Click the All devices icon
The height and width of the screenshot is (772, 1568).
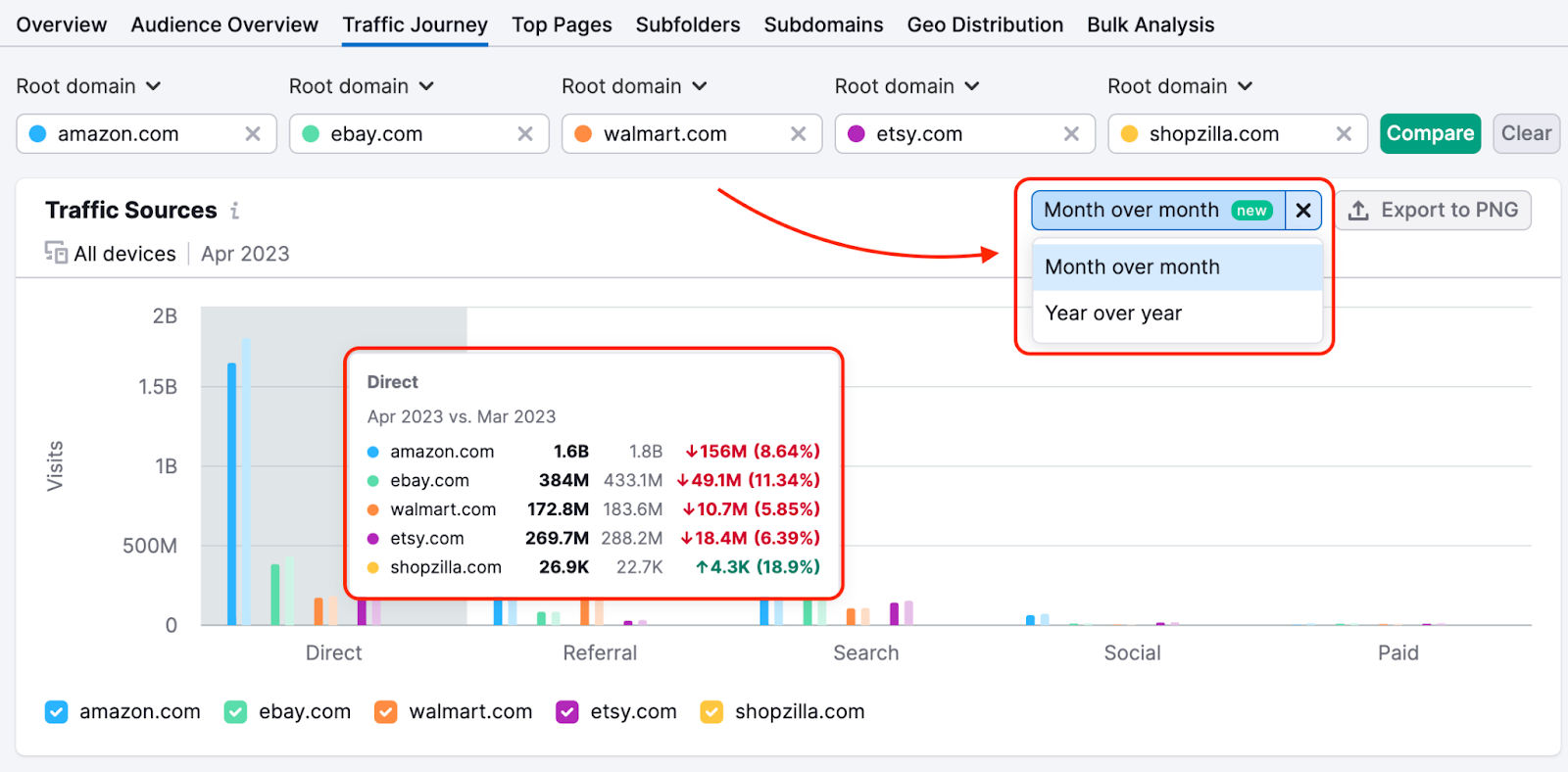pos(56,253)
